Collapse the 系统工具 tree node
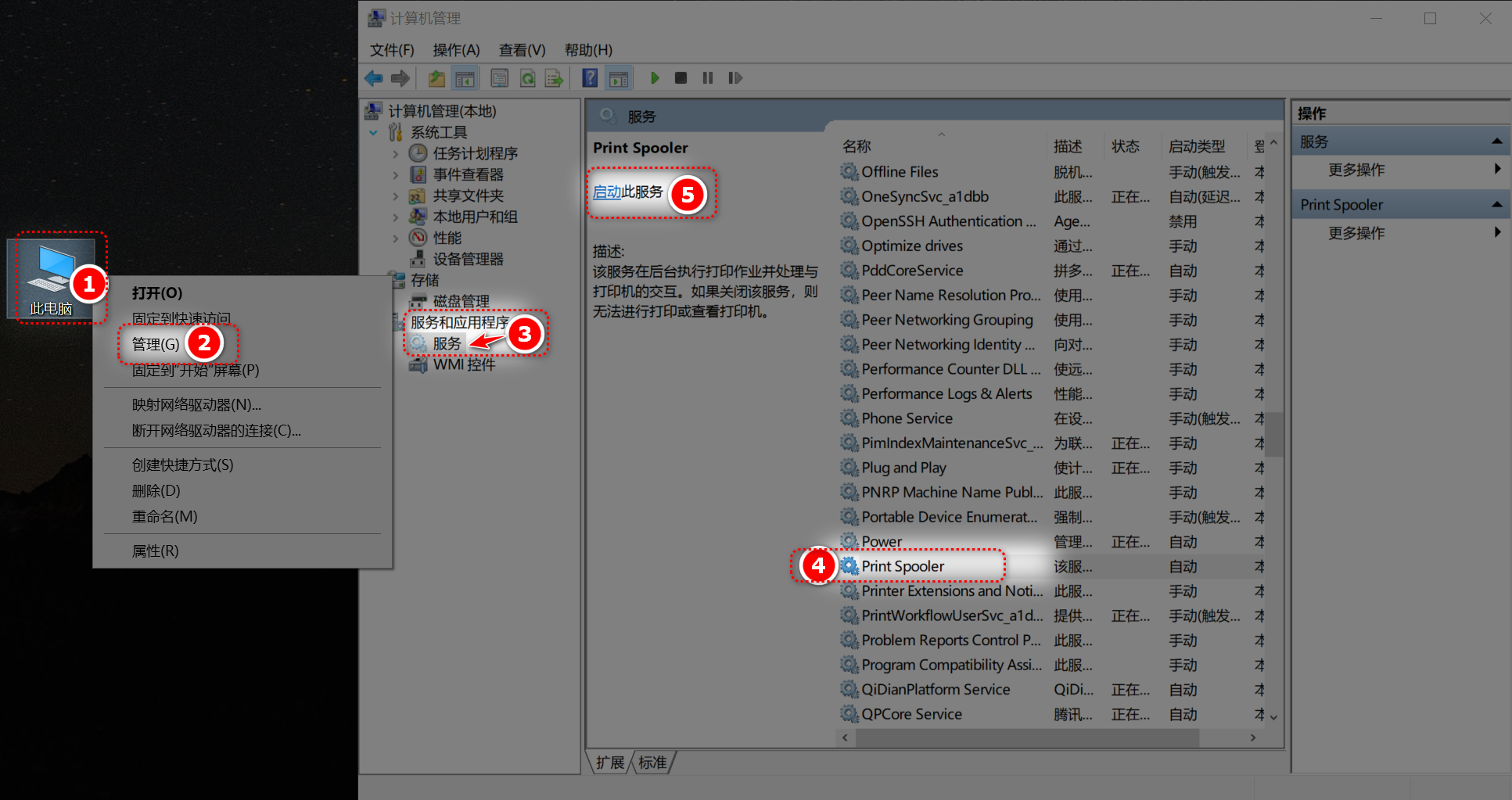Viewport: 1512px width, 800px height. coord(373,133)
